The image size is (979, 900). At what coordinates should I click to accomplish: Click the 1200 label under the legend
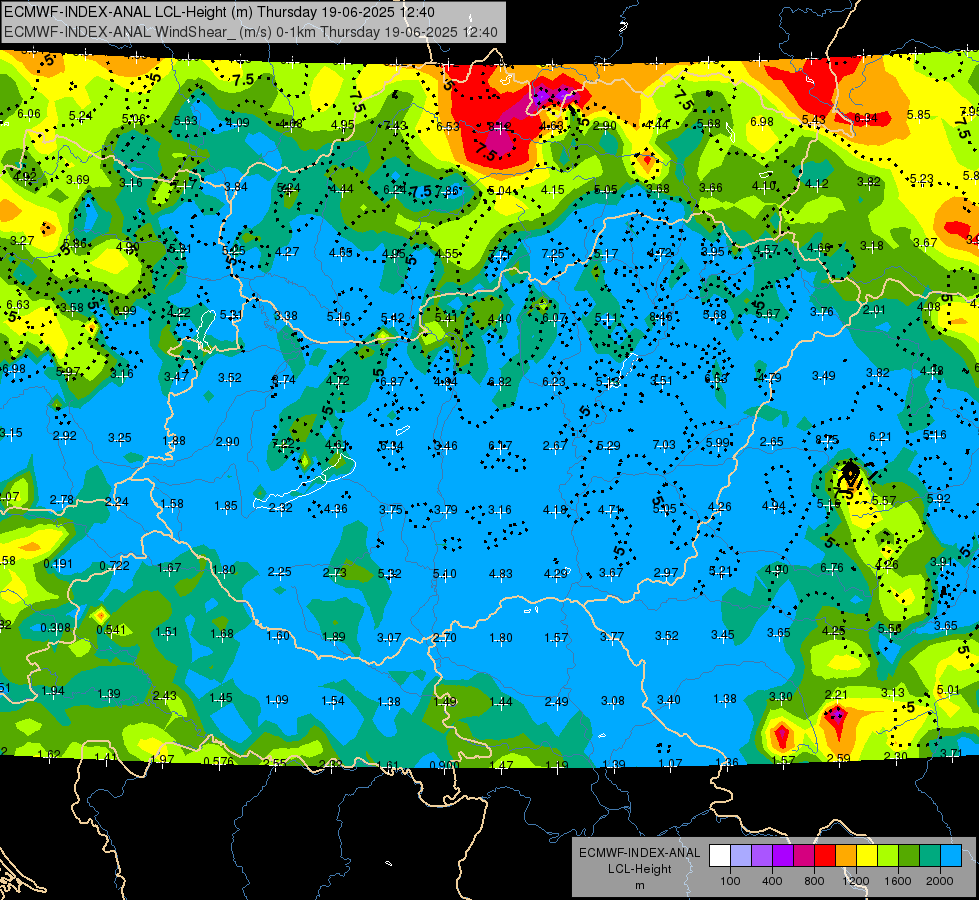tap(855, 881)
